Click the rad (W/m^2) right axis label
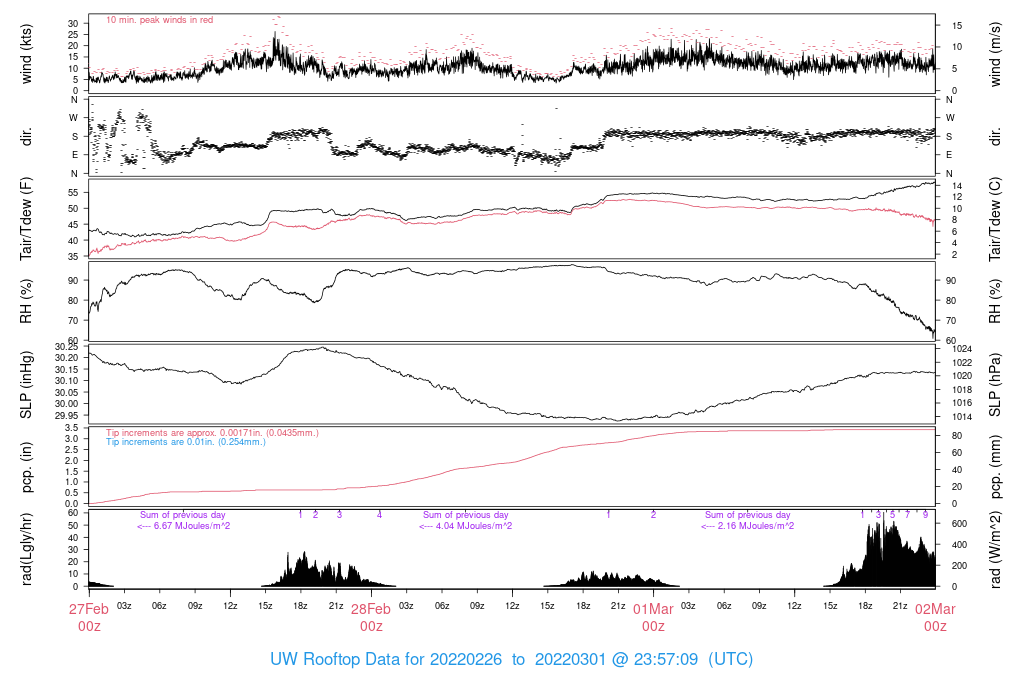Screen dimensions: 1024x700 995,550
